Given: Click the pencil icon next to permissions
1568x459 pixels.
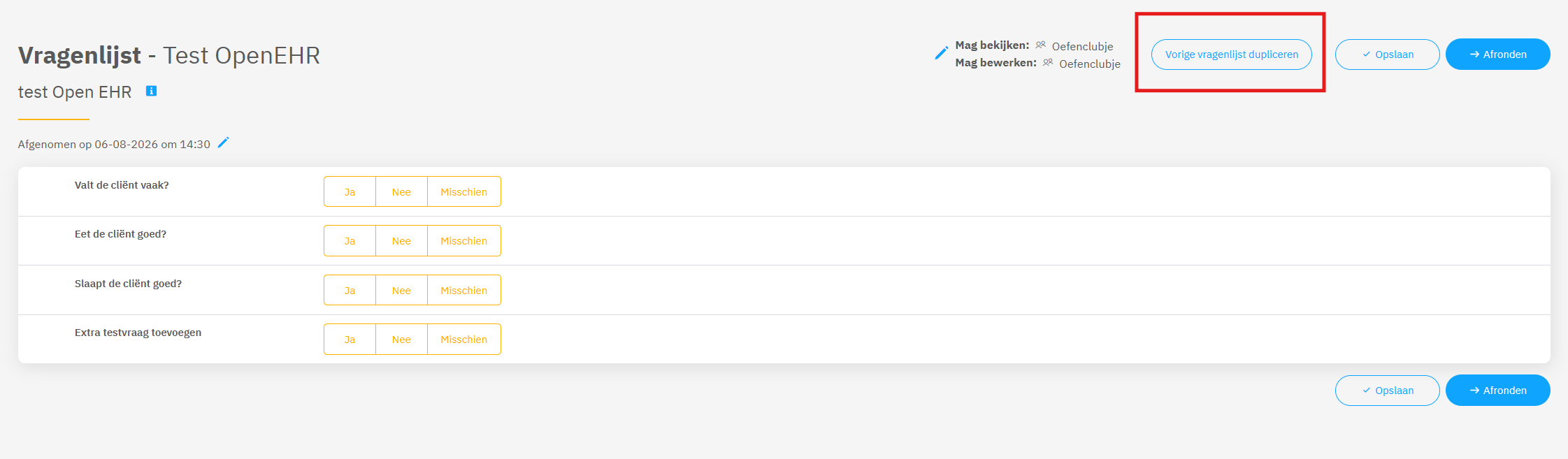Looking at the screenshot, I should tap(942, 53).
